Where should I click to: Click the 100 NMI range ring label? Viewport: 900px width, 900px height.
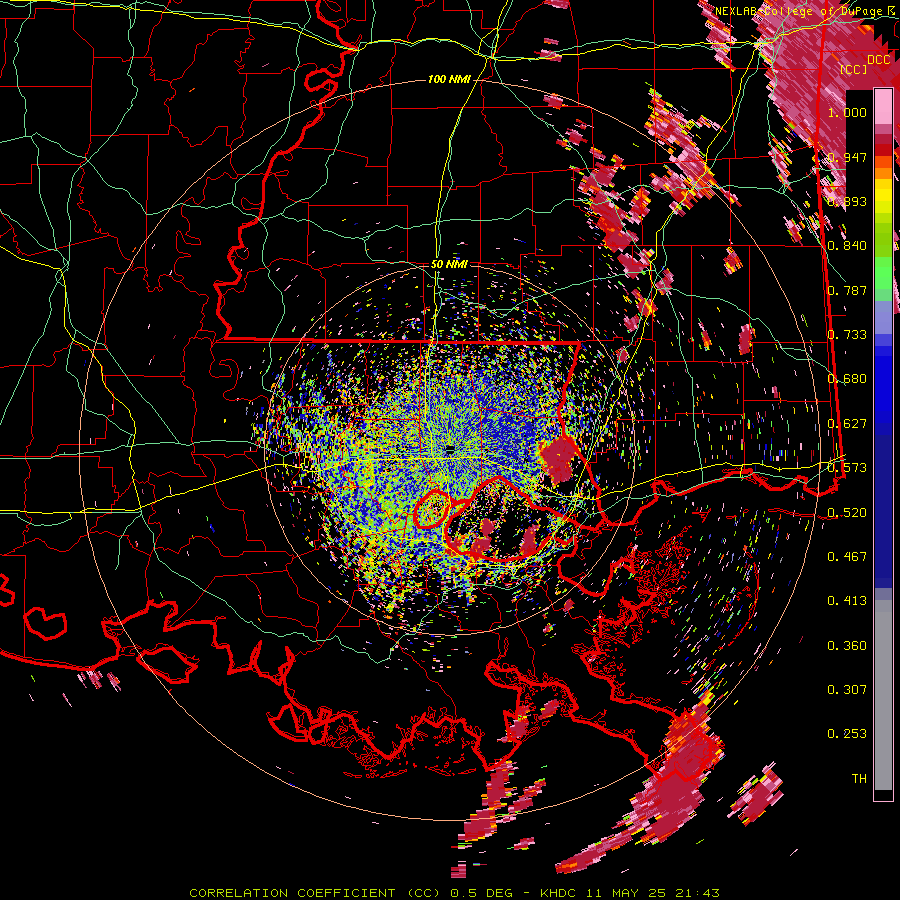pos(449,79)
